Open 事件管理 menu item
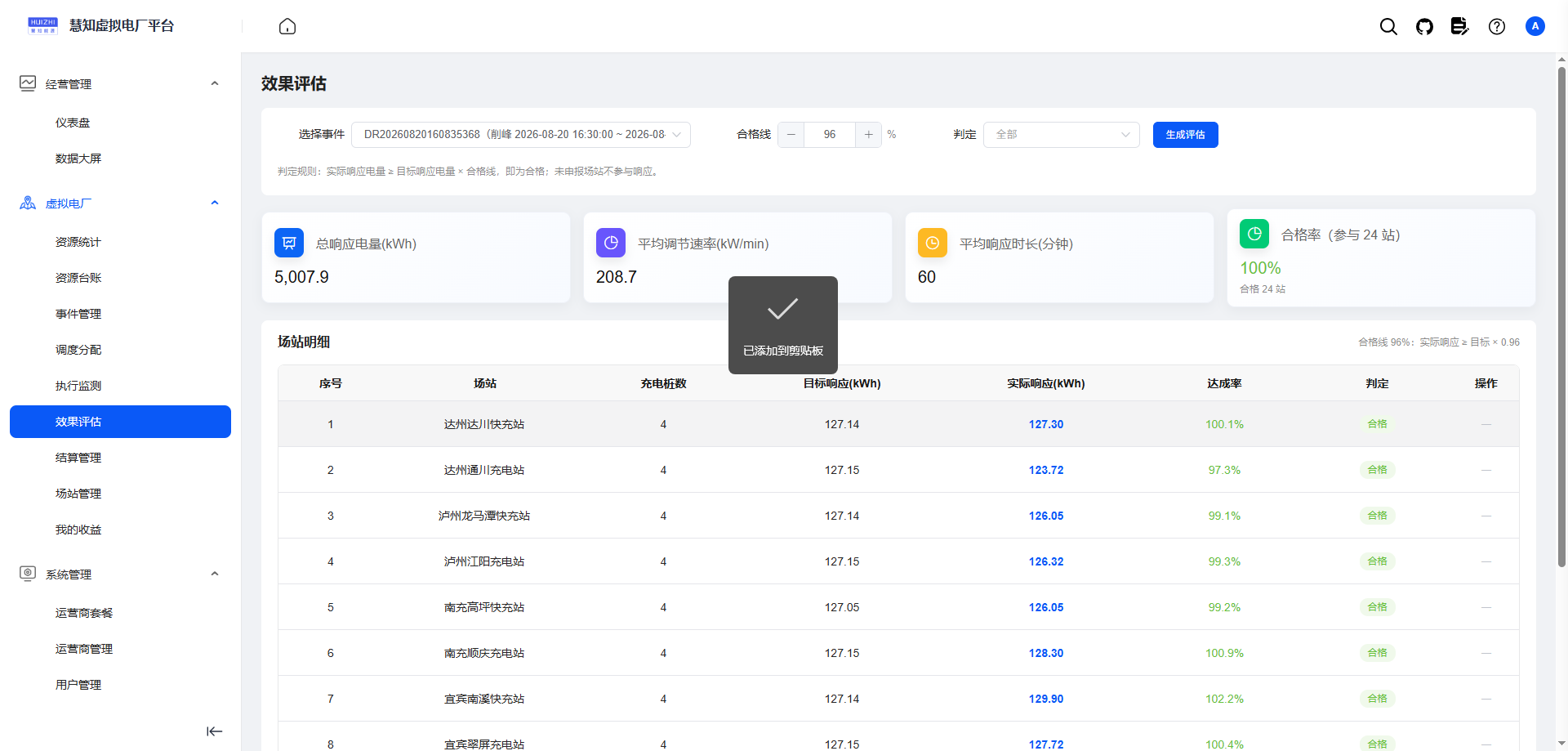 pos(120,314)
